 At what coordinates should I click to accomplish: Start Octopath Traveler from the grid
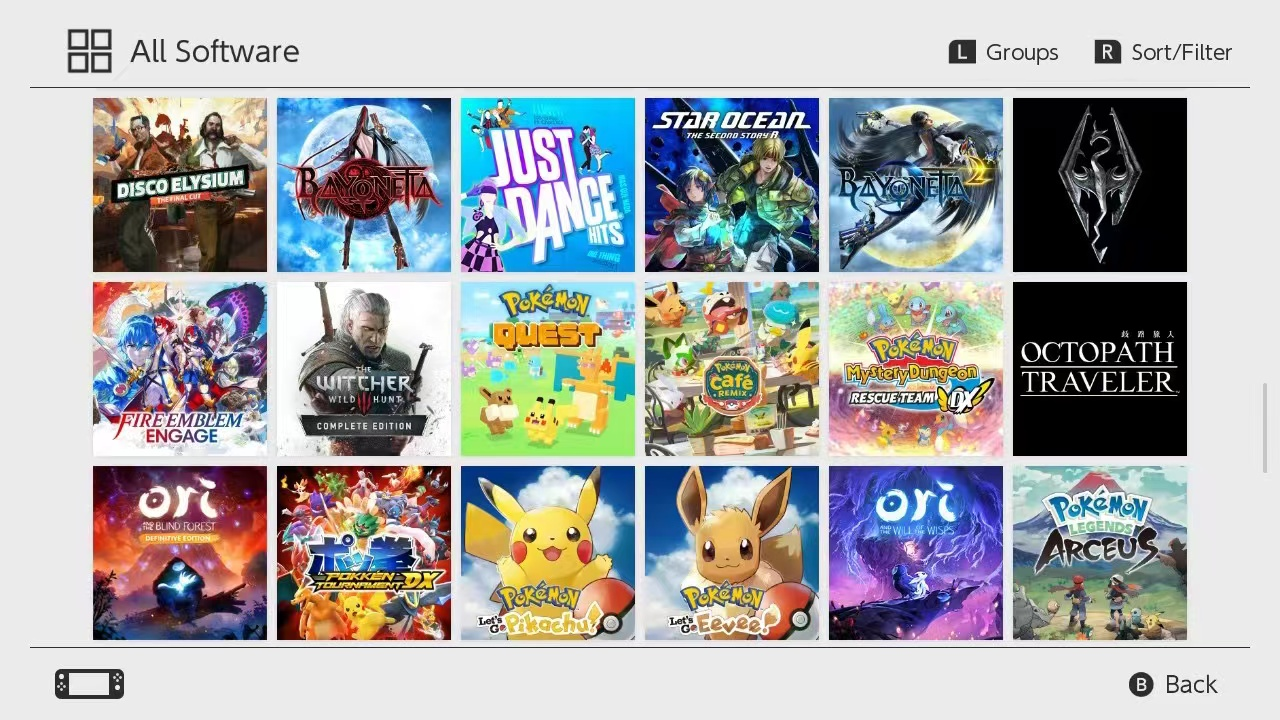click(x=1100, y=369)
